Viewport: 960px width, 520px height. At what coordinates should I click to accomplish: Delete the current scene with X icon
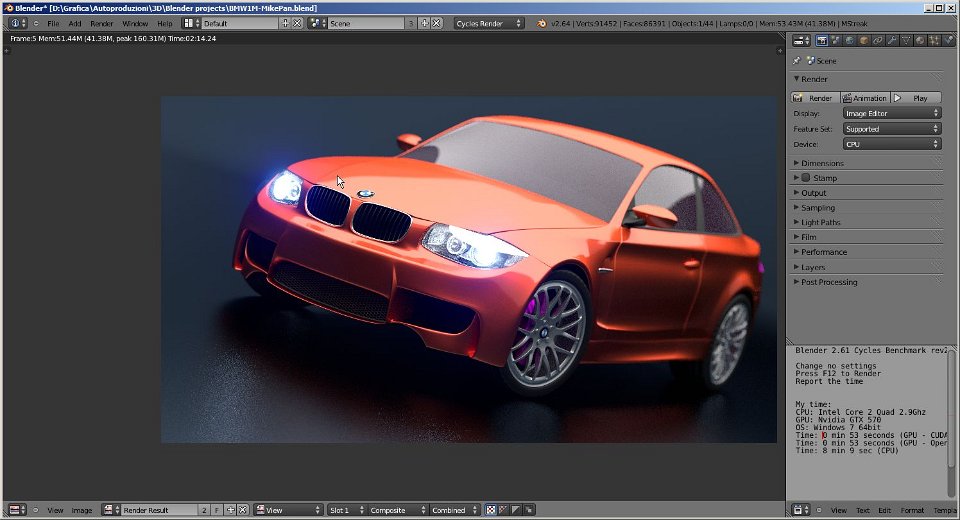[437, 23]
